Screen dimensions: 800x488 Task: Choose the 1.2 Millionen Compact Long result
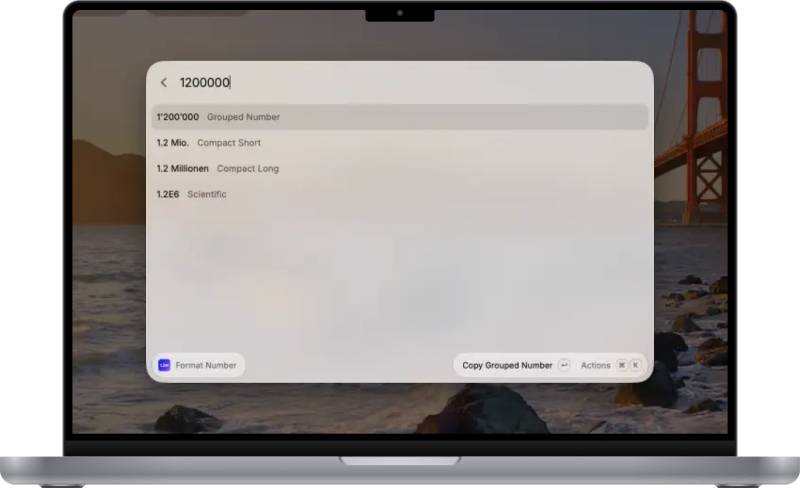(x=399, y=168)
